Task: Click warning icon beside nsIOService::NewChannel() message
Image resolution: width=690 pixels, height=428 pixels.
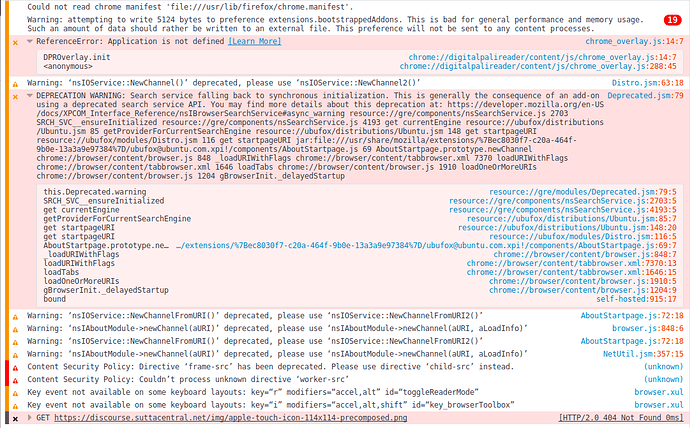Action: 15,84
